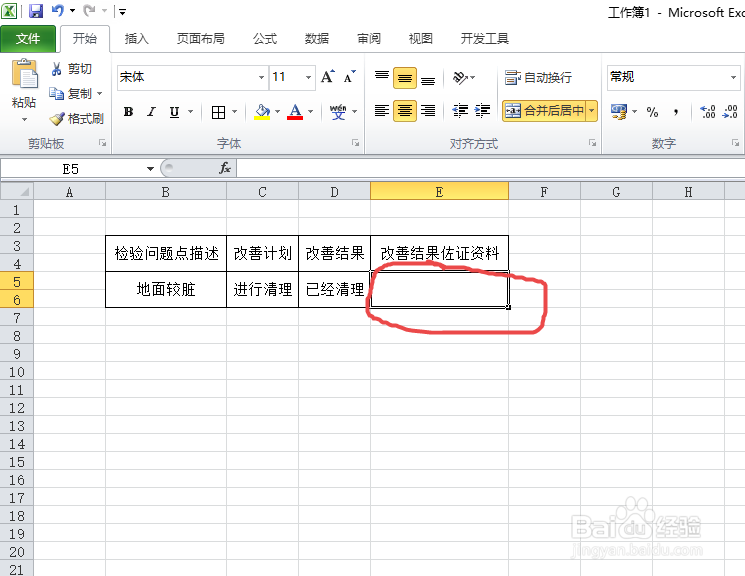745x576 pixels.
Task: Click the decrease font size icon
Action: (349, 77)
